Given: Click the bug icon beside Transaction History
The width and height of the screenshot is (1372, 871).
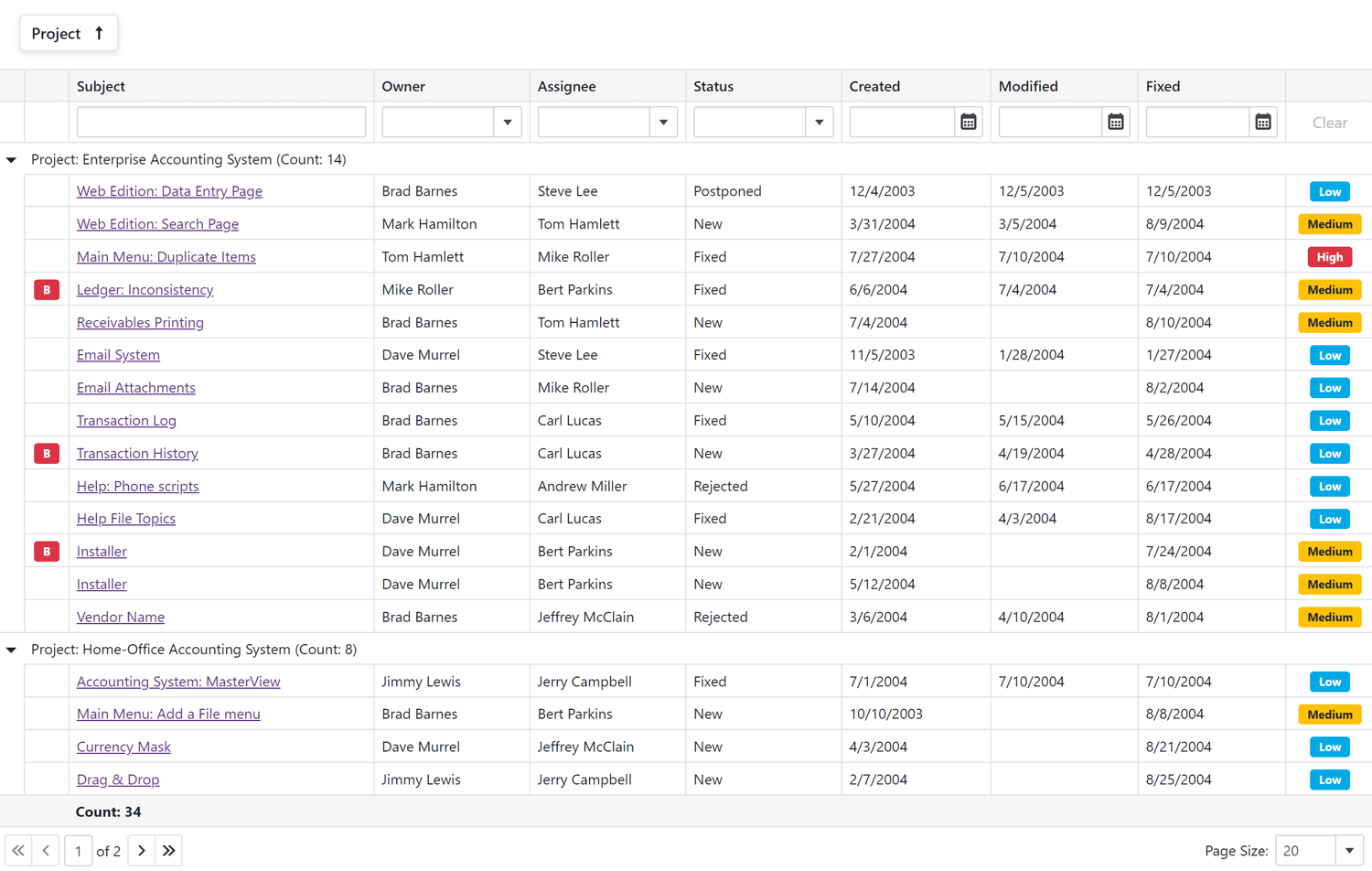Looking at the screenshot, I should tap(47, 454).
